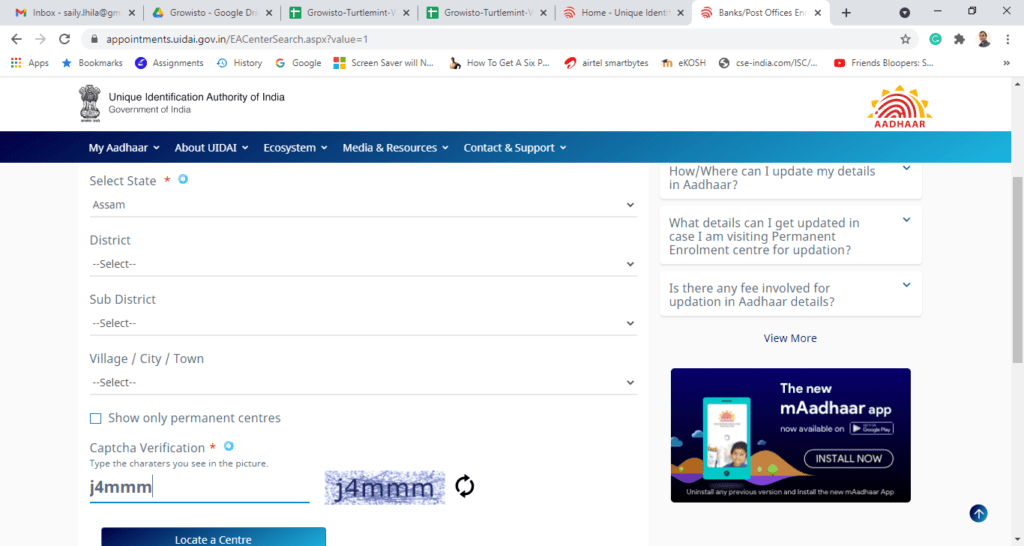Open the Contact & Support menu
Image resolution: width=1024 pixels, height=546 pixels.
514,147
